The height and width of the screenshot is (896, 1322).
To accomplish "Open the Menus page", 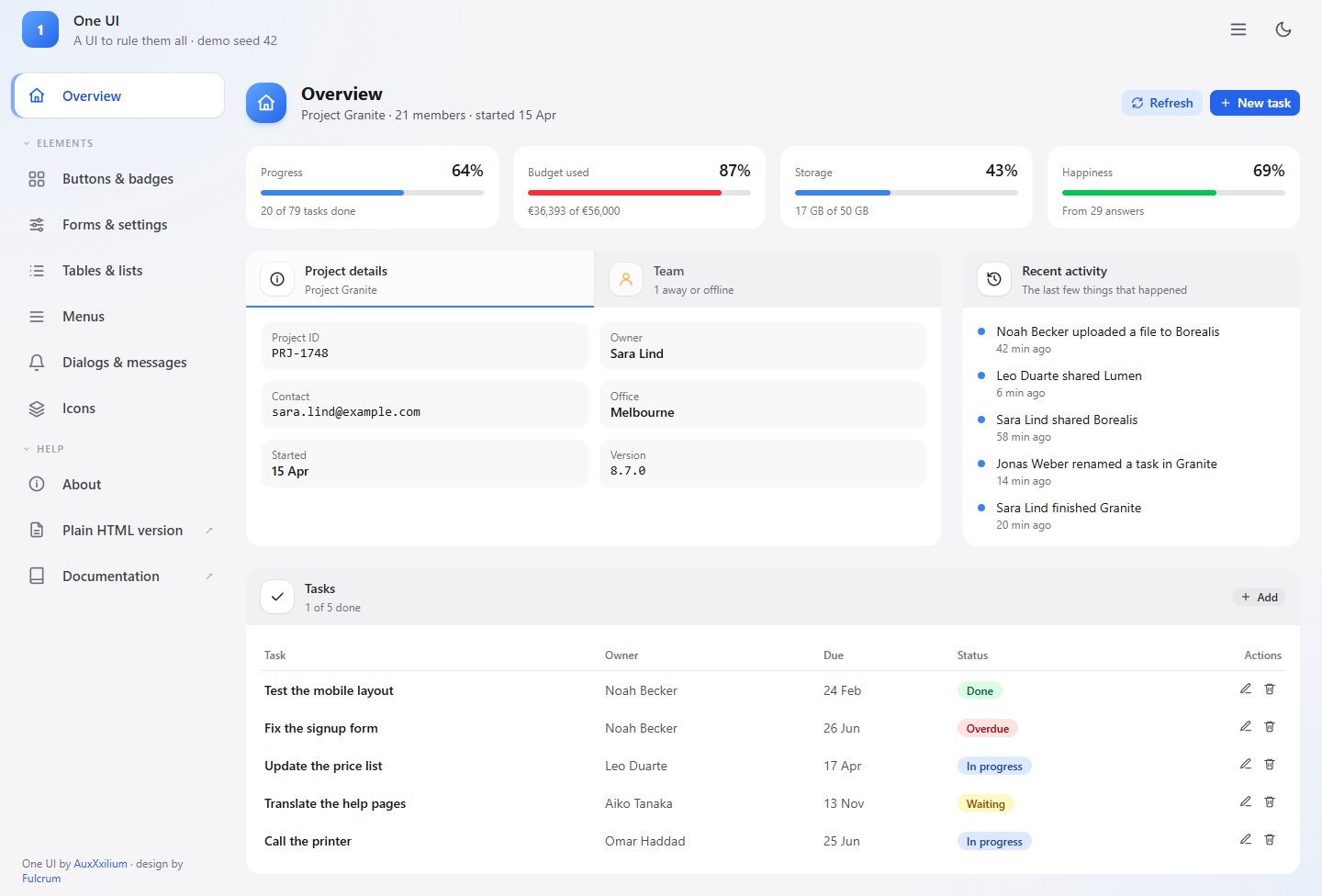I will point(118,317).
